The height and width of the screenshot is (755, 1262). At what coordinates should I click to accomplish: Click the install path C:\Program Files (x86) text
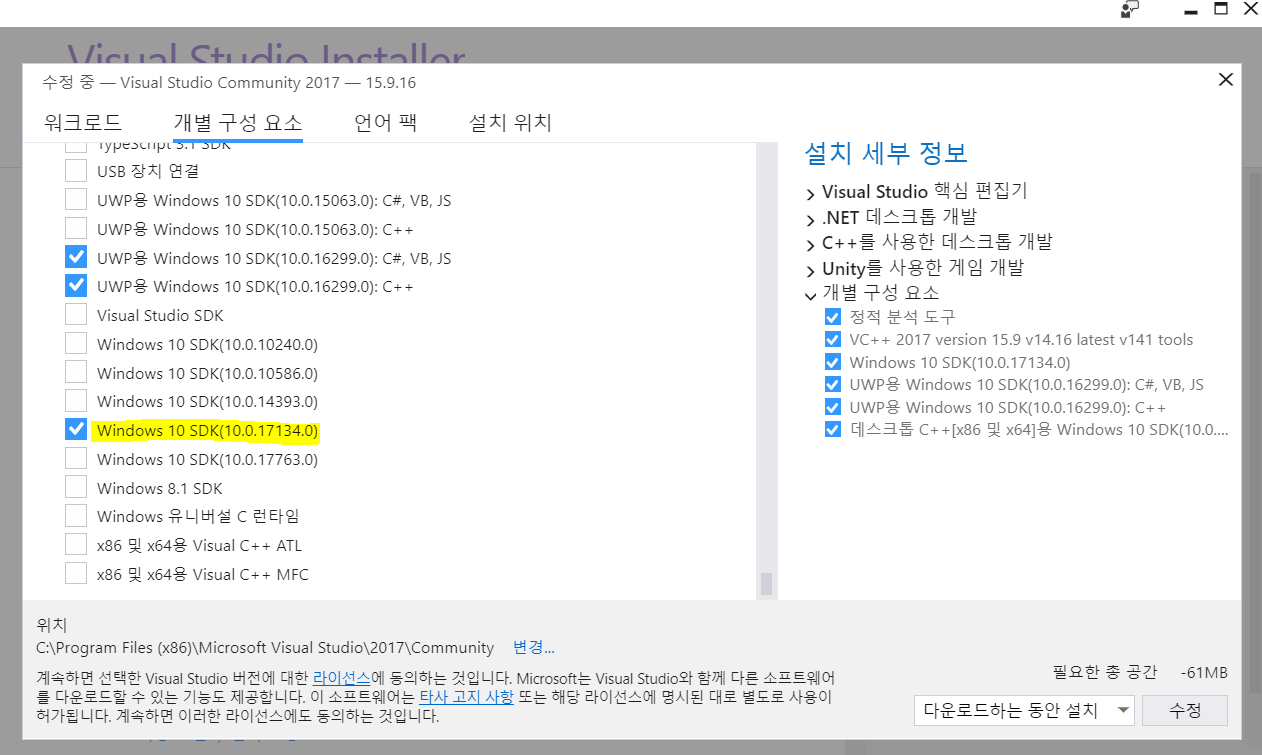[x=265, y=647]
